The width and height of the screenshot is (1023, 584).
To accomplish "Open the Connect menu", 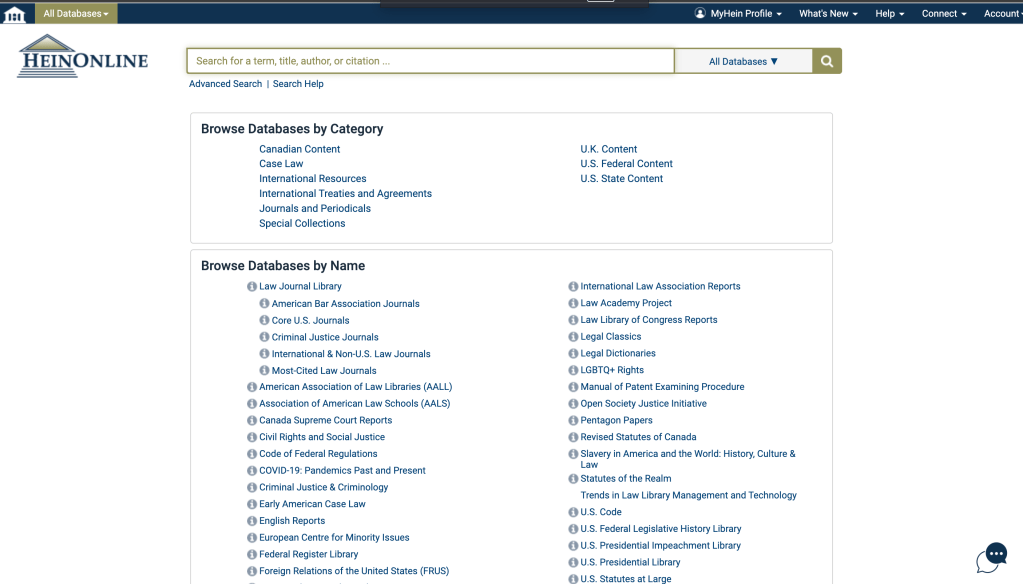I will (x=944, y=14).
